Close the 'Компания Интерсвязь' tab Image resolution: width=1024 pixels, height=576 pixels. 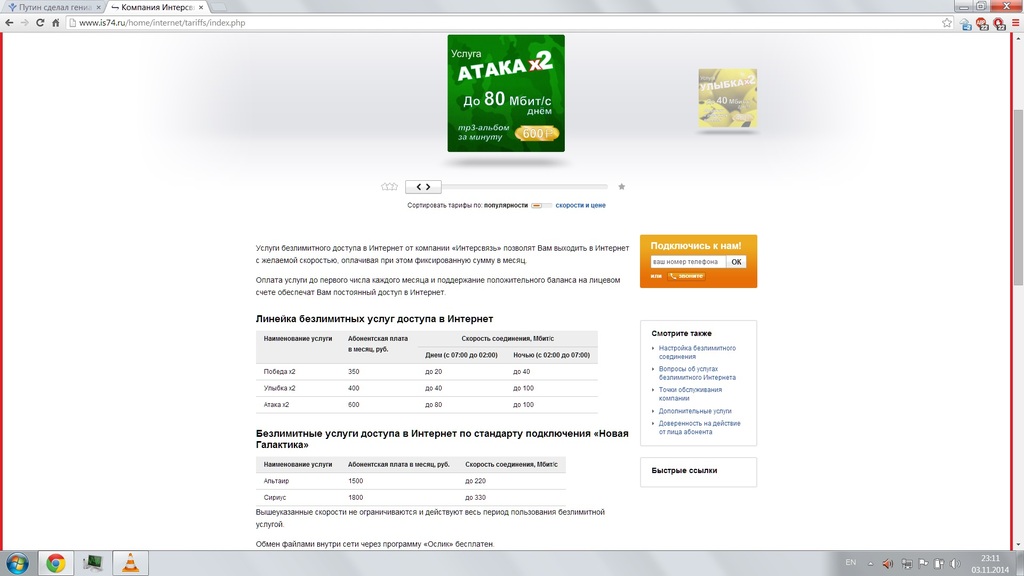click(x=200, y=7)
